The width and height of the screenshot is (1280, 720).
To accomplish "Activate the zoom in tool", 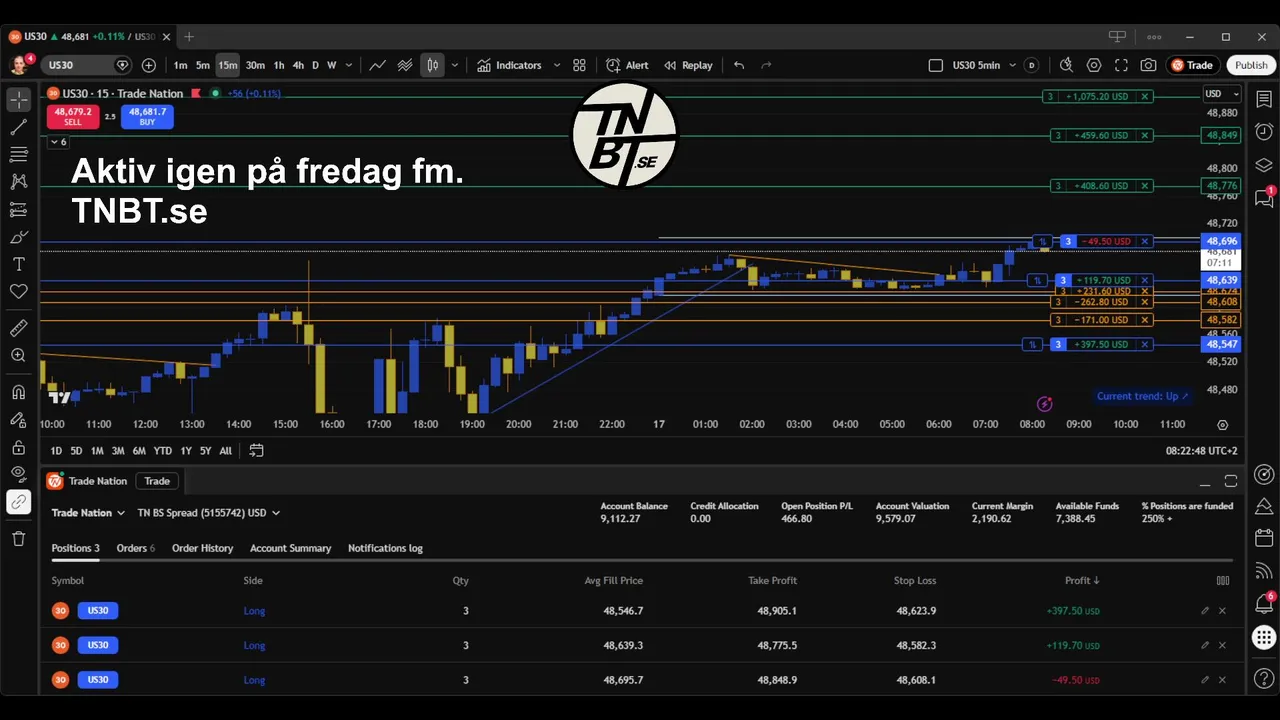I will click(x=18, y=355).
